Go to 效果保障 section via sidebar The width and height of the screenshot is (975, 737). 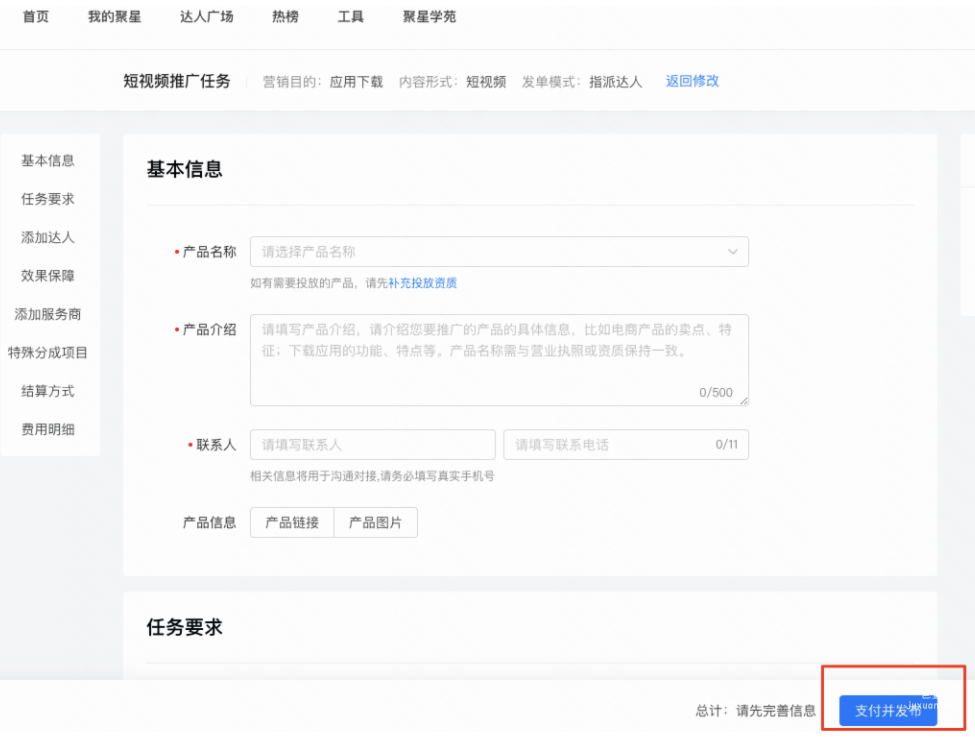pos(46,276)
